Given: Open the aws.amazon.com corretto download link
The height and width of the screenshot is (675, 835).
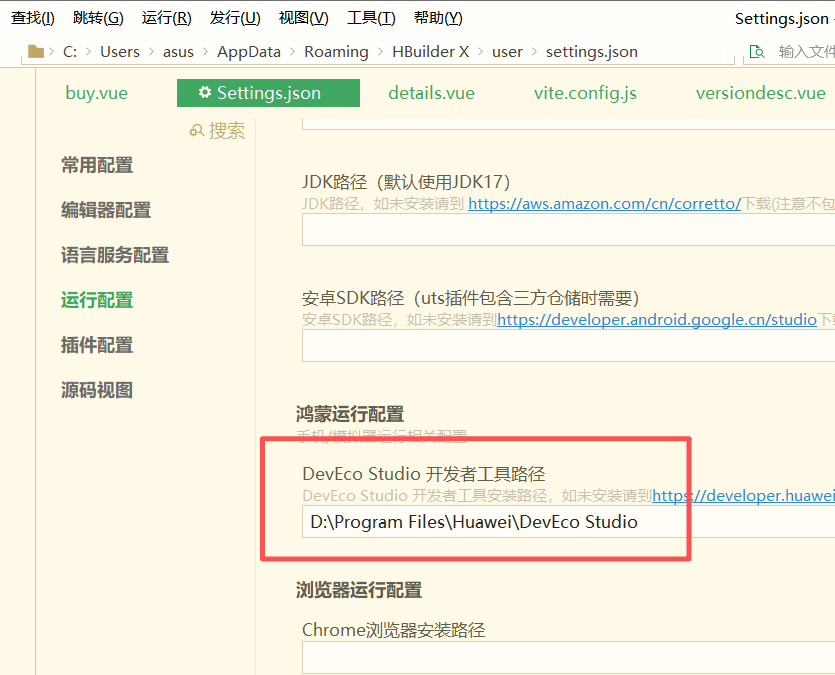Looking at the screenshot, I should (x=604, y=204).
